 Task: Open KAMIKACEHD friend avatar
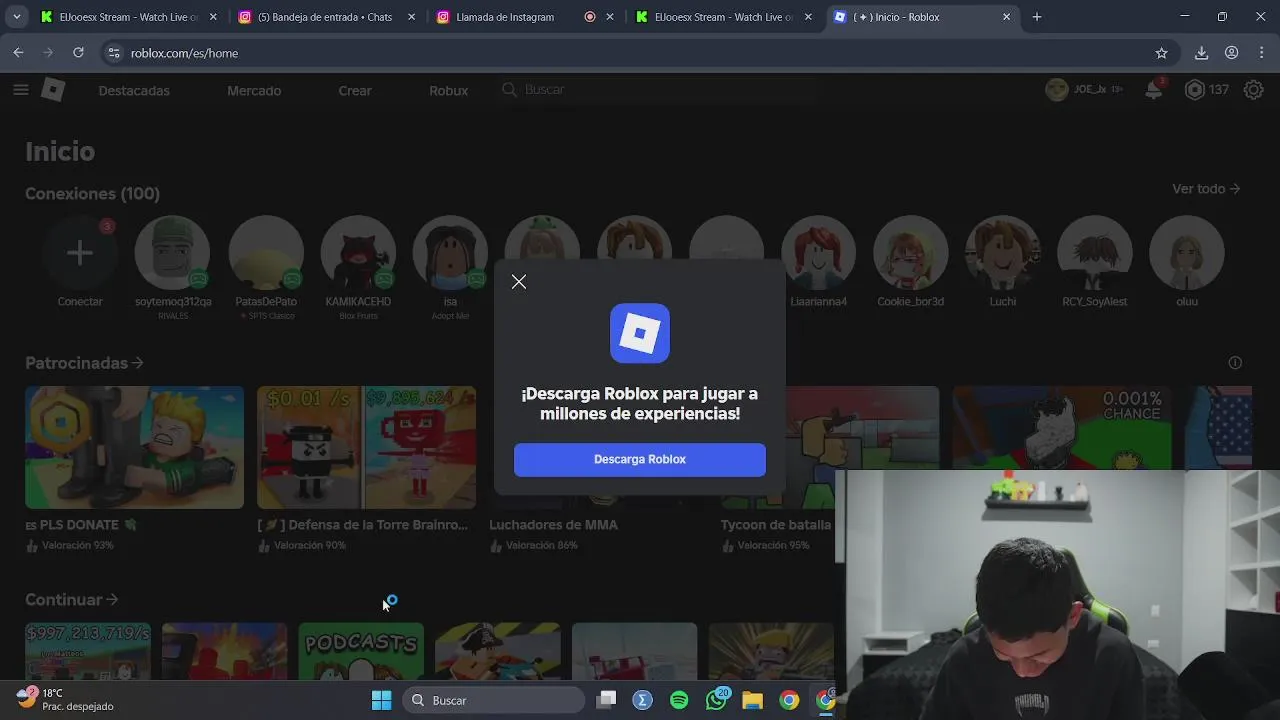tap(358, 253)
